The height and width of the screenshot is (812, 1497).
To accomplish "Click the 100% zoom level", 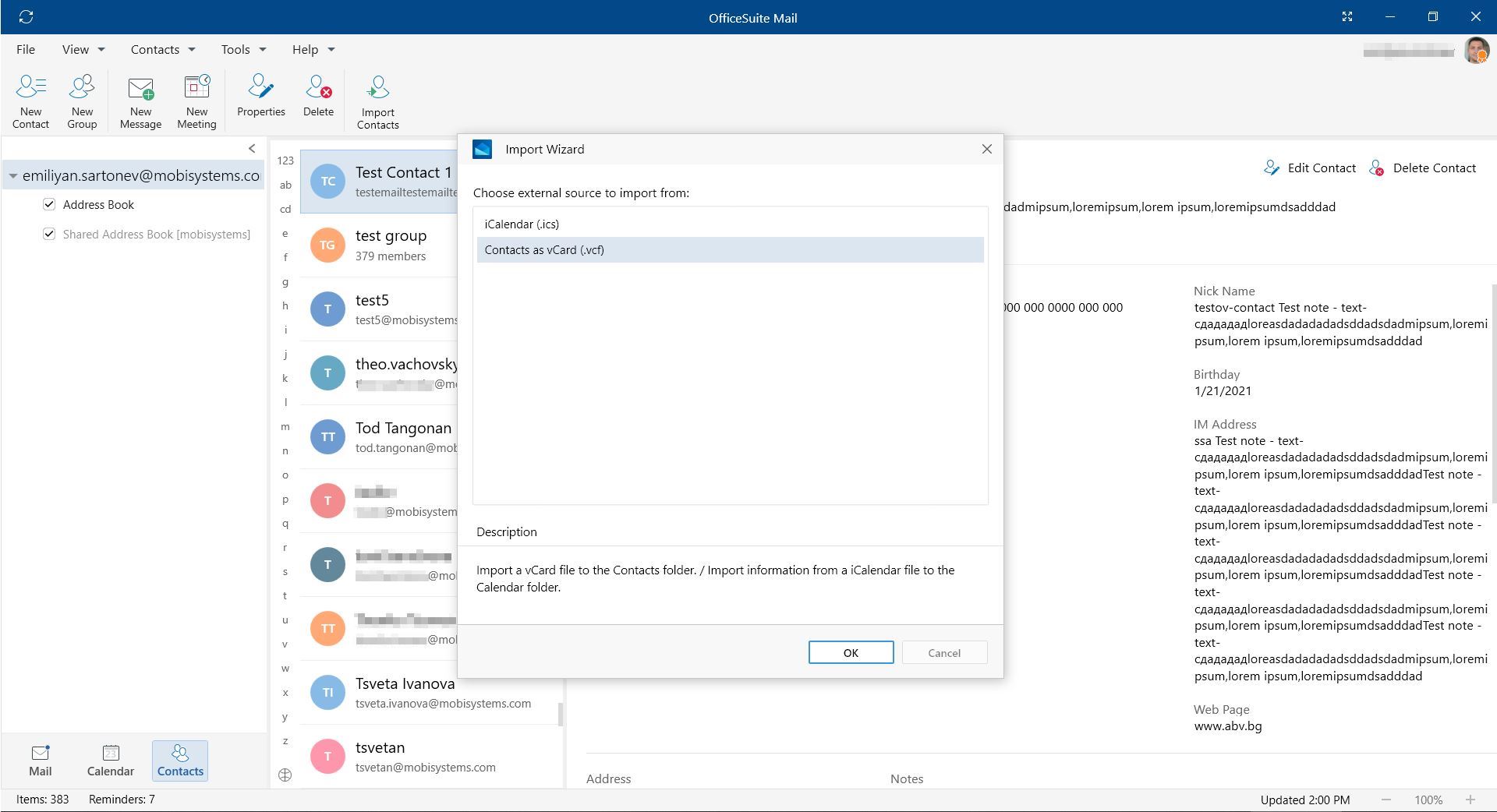I will pos(1428,800).
